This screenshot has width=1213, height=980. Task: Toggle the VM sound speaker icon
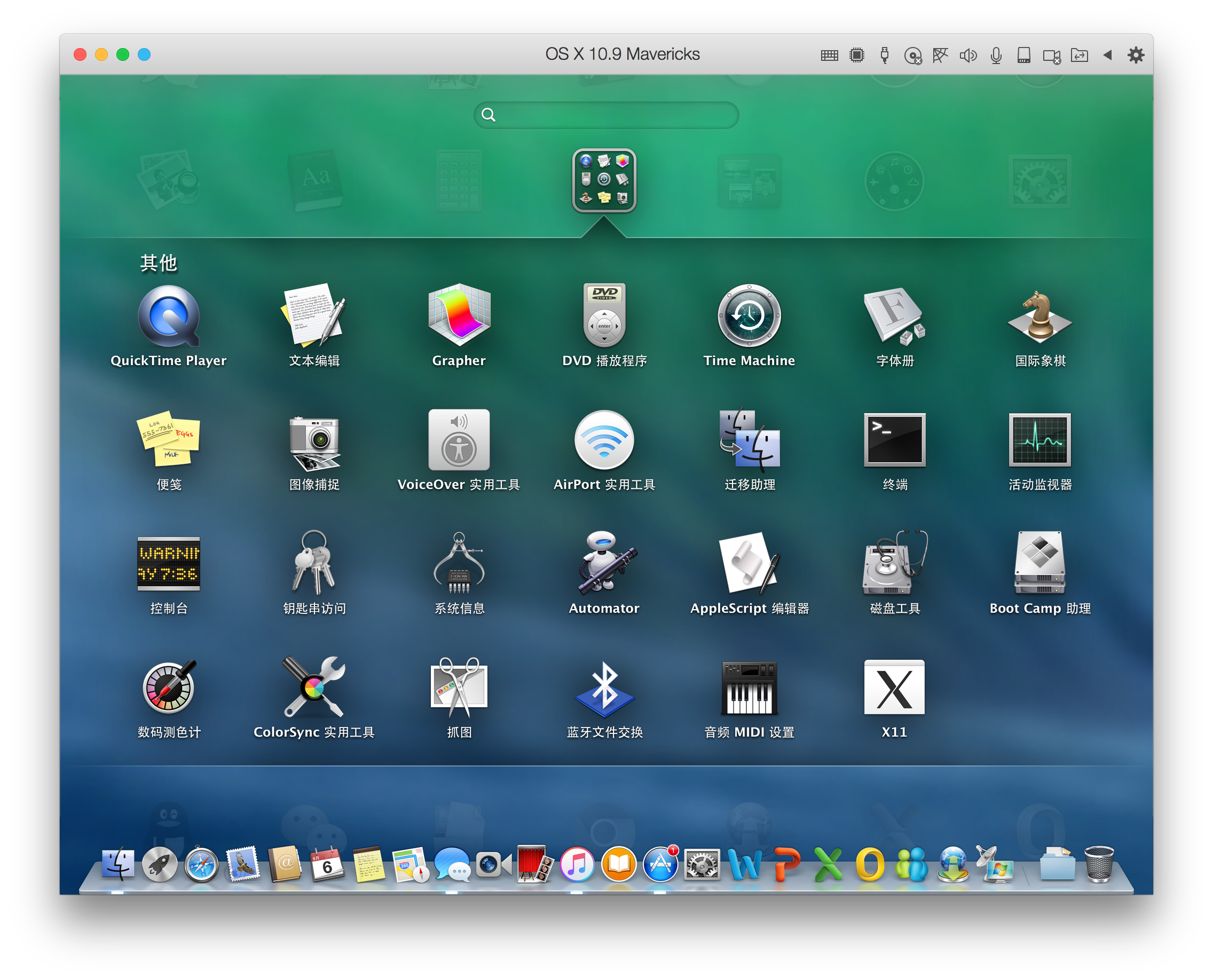tap(968, 56)
